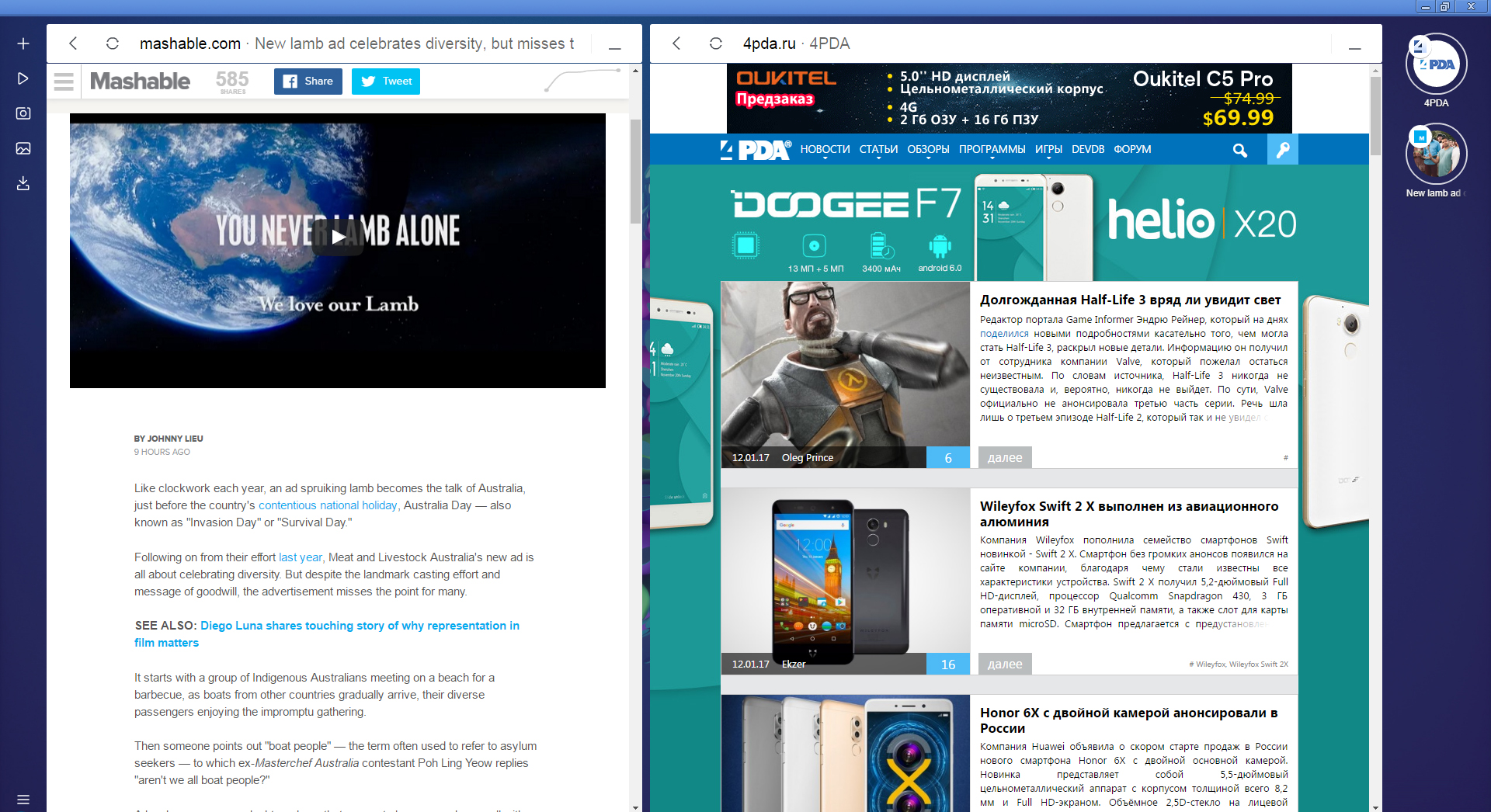Open the DEVDB menu item
The width and height of the screenshot is (1491, 812).
pos(1087,150)
